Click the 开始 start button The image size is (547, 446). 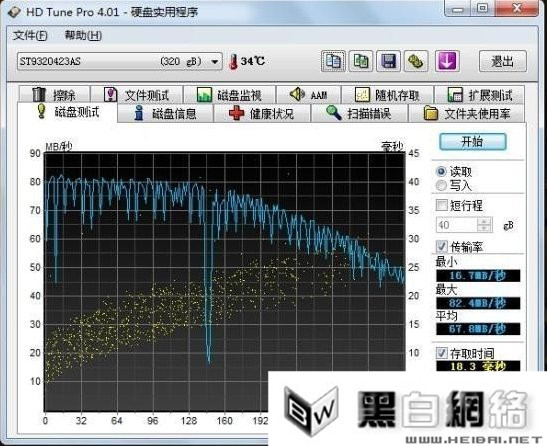point(472,142)
